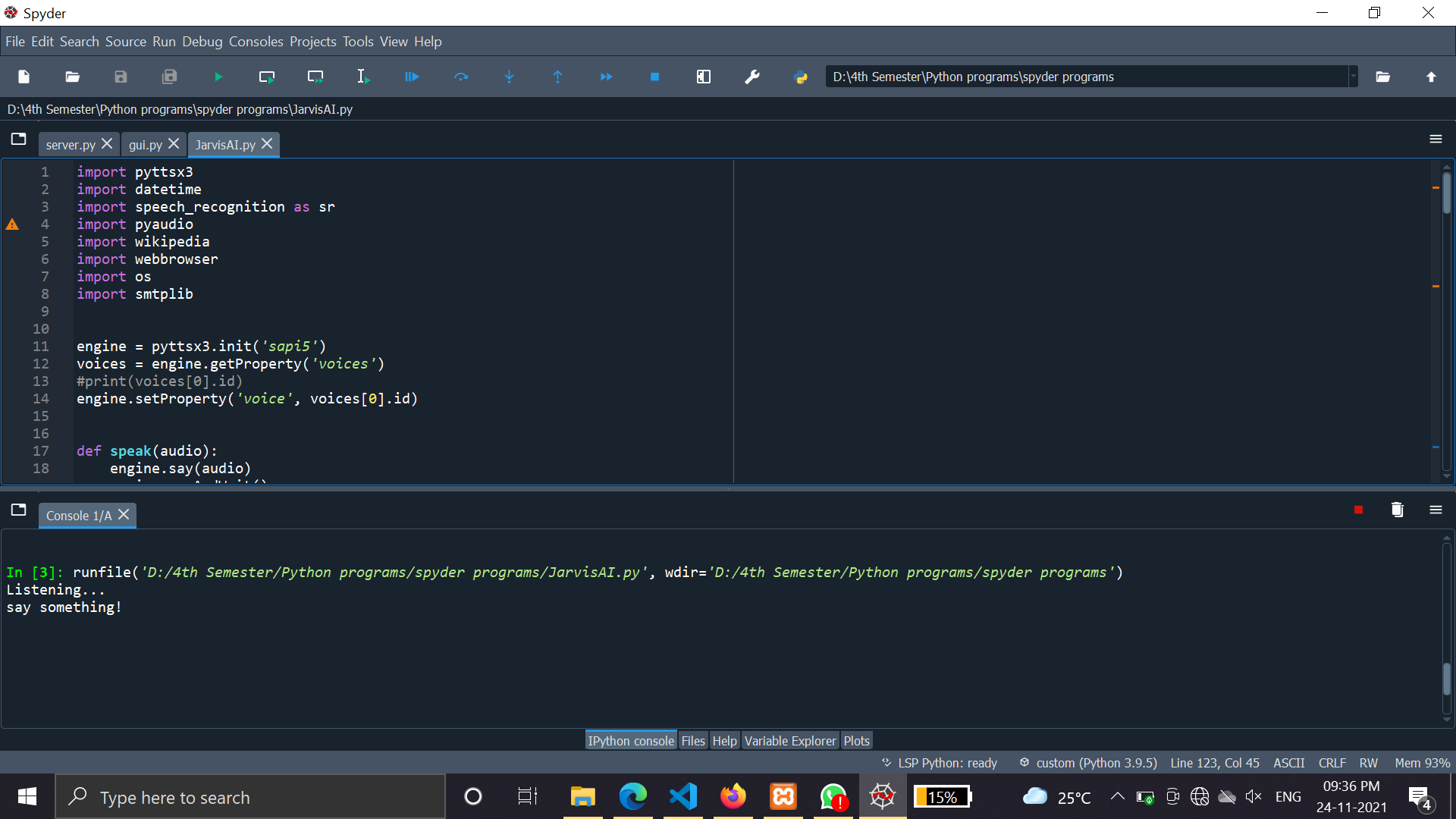Open Preferences with the wrench icon
Viewport: 1456px width, 819px height.
(x=752, y=77)
